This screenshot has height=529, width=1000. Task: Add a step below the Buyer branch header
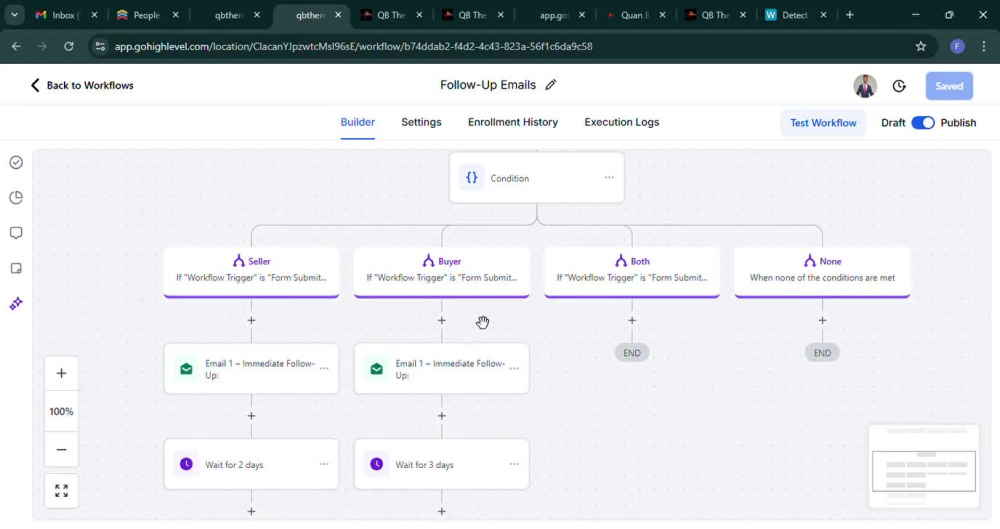(x=441, y=320)
